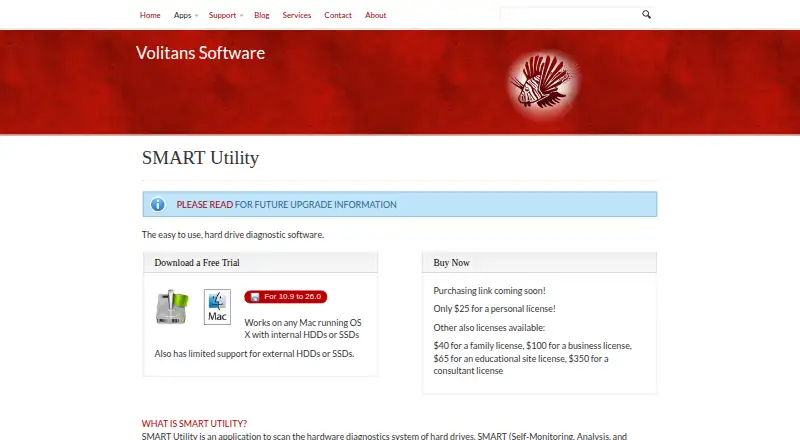The height and width of the screenshot is (440, 800).
Task: Download the For 10.9 to 26.0 trial
Action: [x=286, y=297]
